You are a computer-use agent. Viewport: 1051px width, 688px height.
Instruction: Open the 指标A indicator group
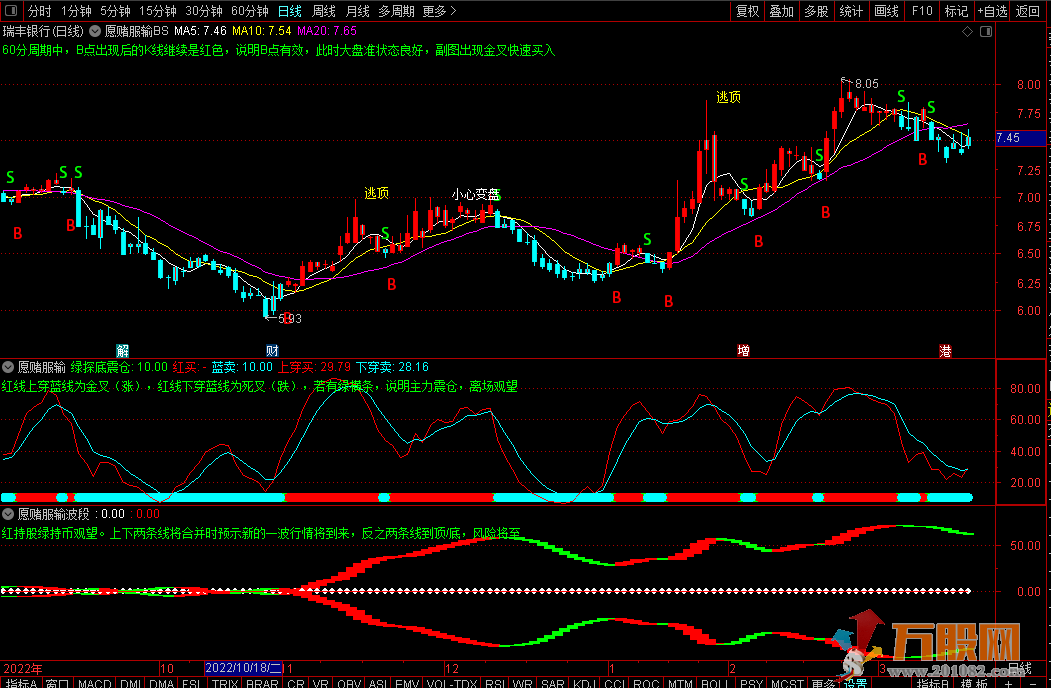pos(21,683)
